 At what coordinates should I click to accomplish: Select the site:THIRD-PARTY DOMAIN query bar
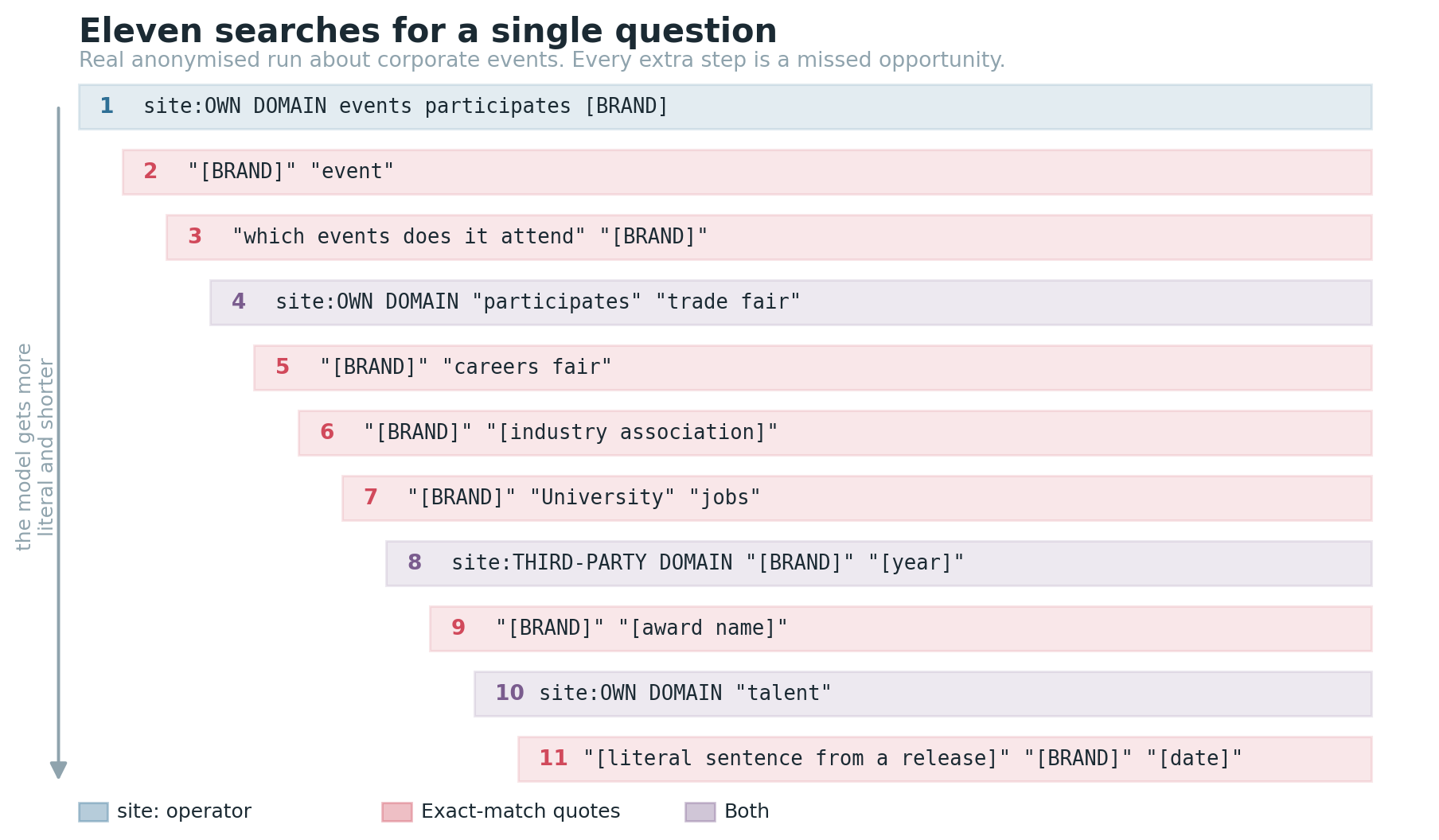[x=879, y=563]
